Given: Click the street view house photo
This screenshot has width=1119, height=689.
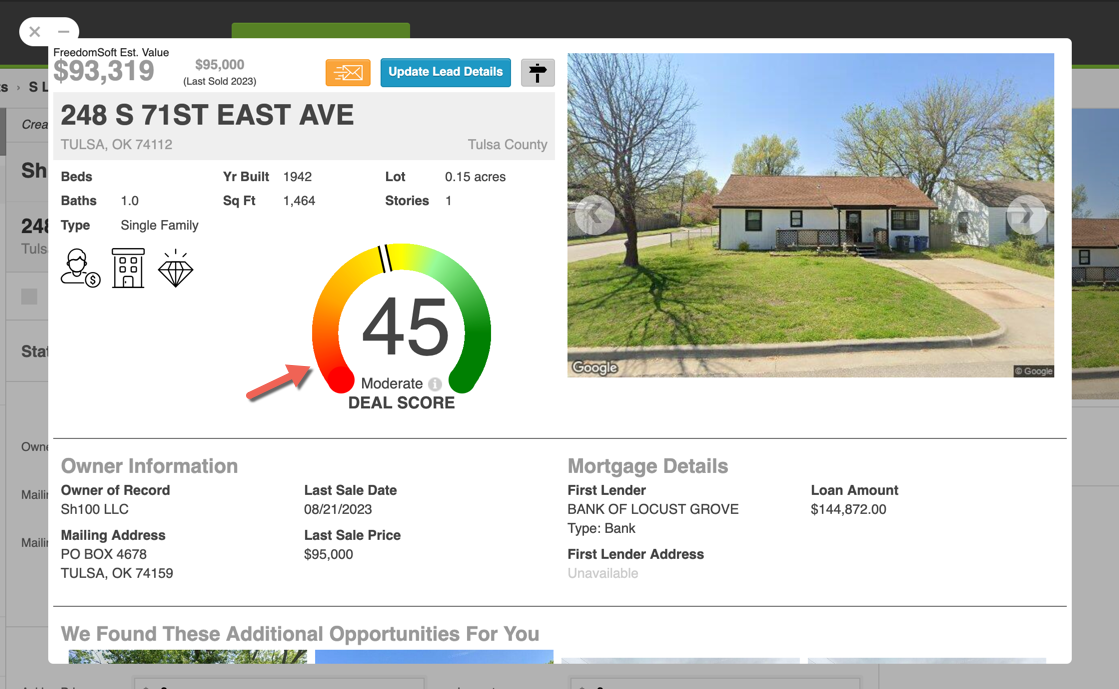Looking at the screenshot, I should 811,215.
